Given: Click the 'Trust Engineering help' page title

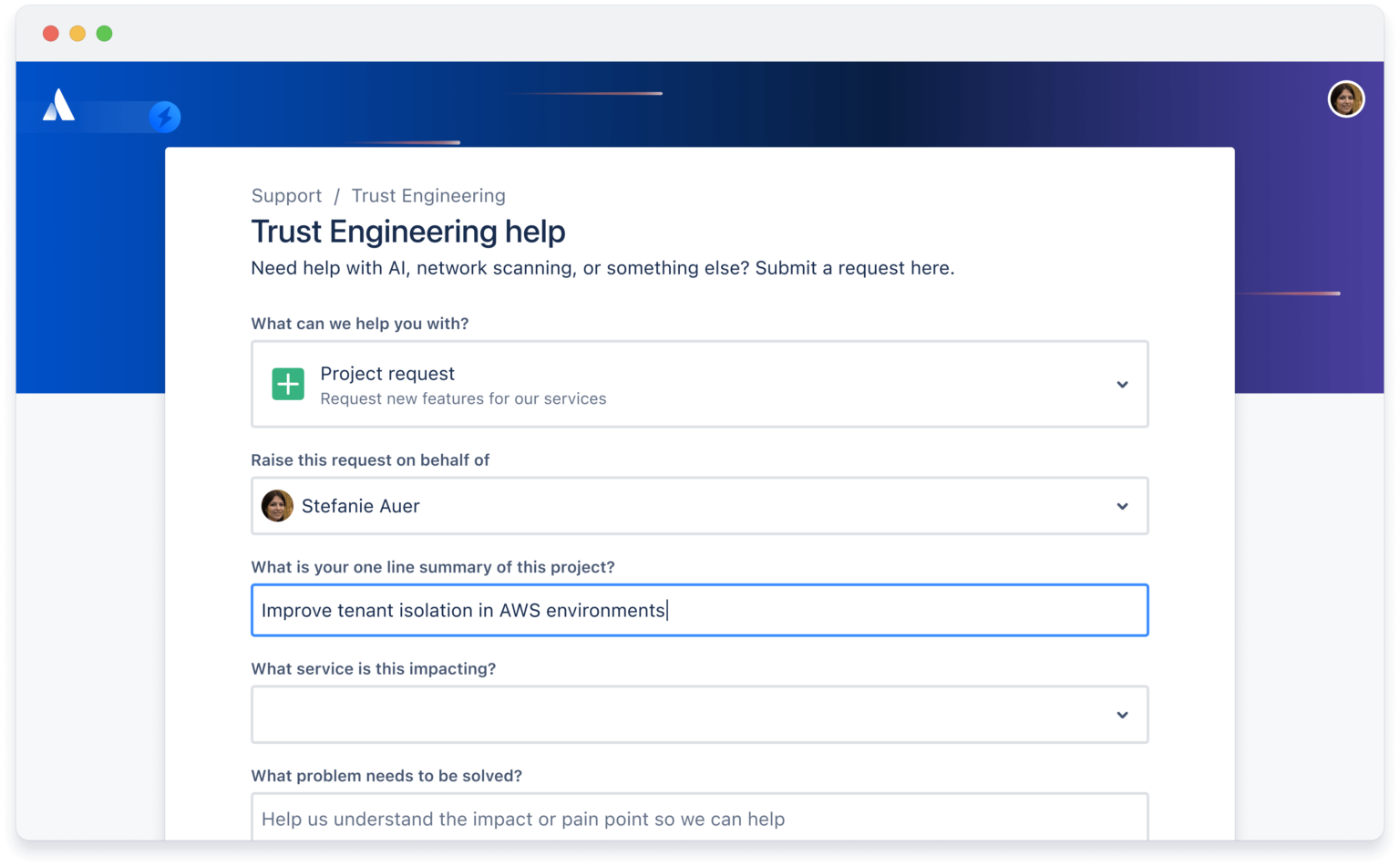Looking at the screenshot, I should click(407, 232).
